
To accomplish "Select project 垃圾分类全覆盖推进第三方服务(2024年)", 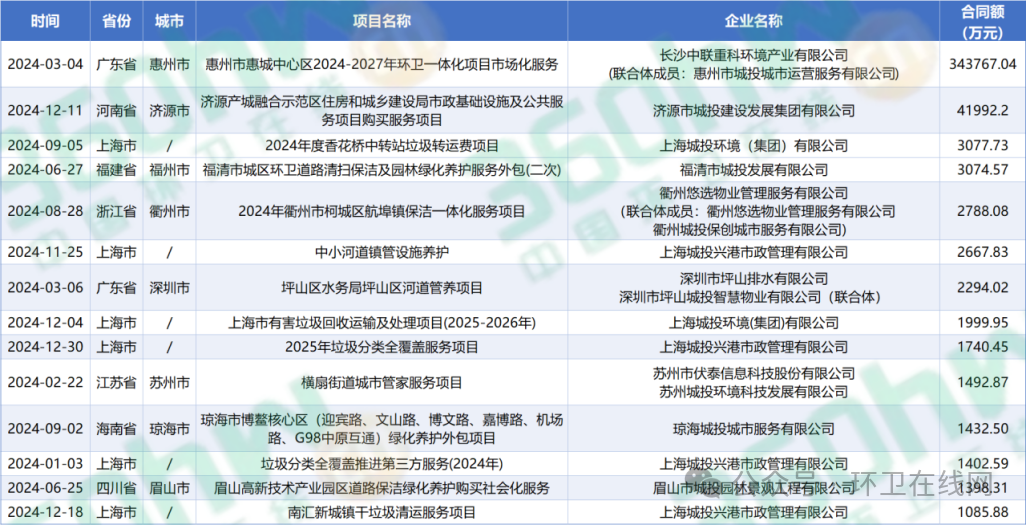I will (381, 464).
